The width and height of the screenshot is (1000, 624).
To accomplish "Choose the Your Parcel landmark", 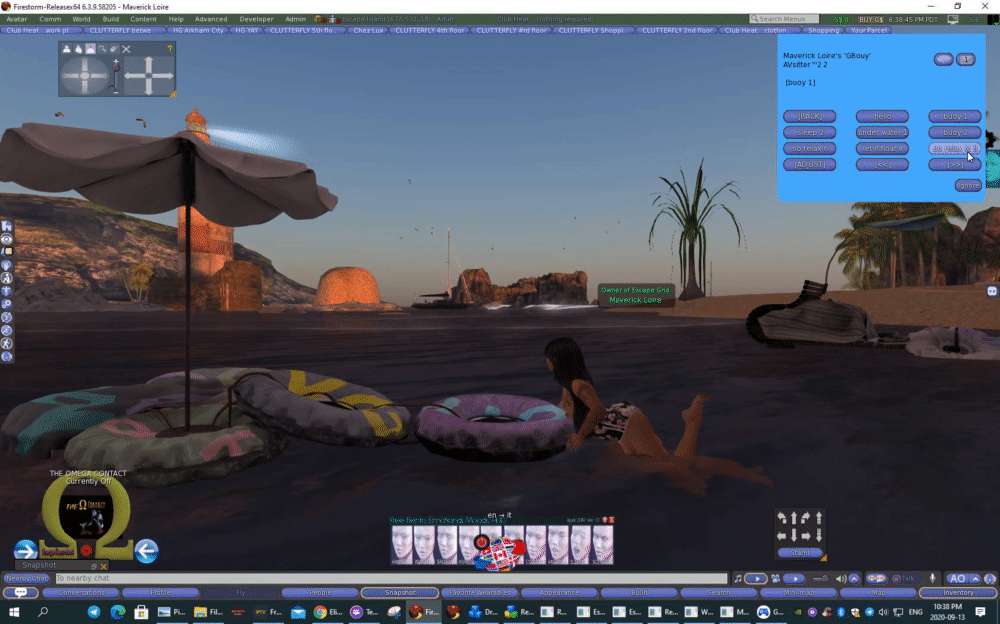I will point(869,30).
